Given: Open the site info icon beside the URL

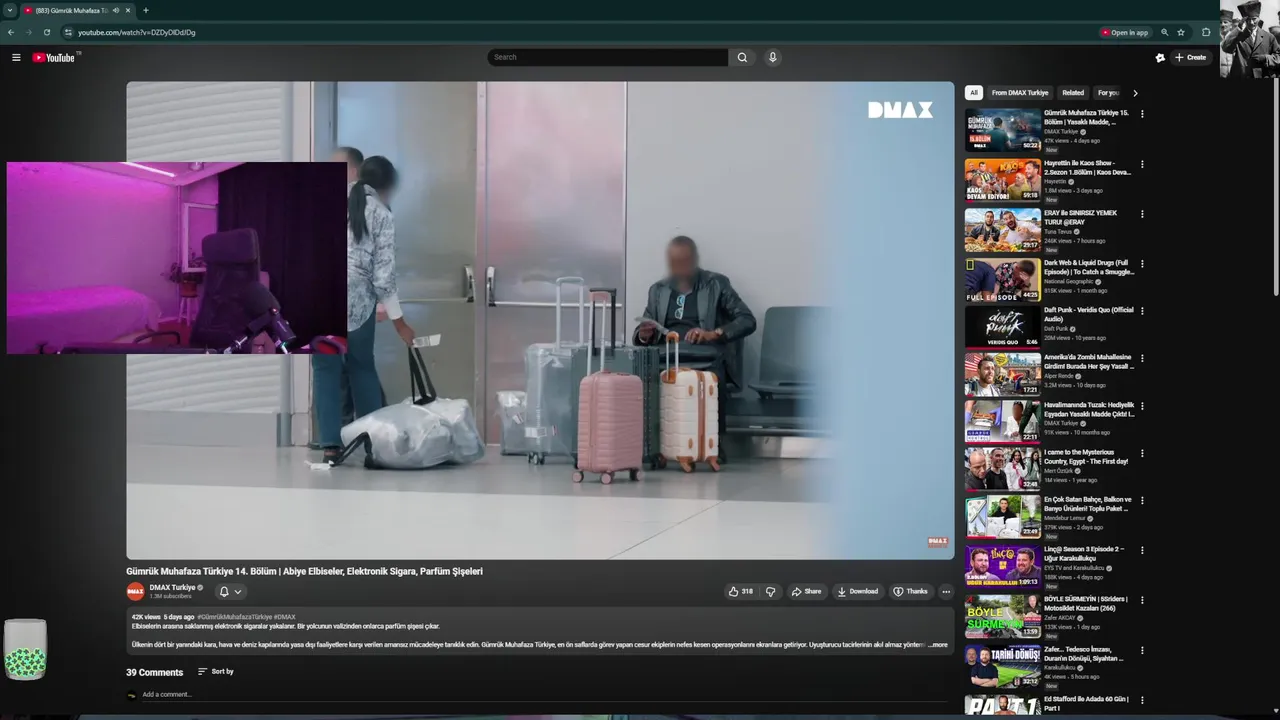Looking at the screenshot, I should click(68, 32).
